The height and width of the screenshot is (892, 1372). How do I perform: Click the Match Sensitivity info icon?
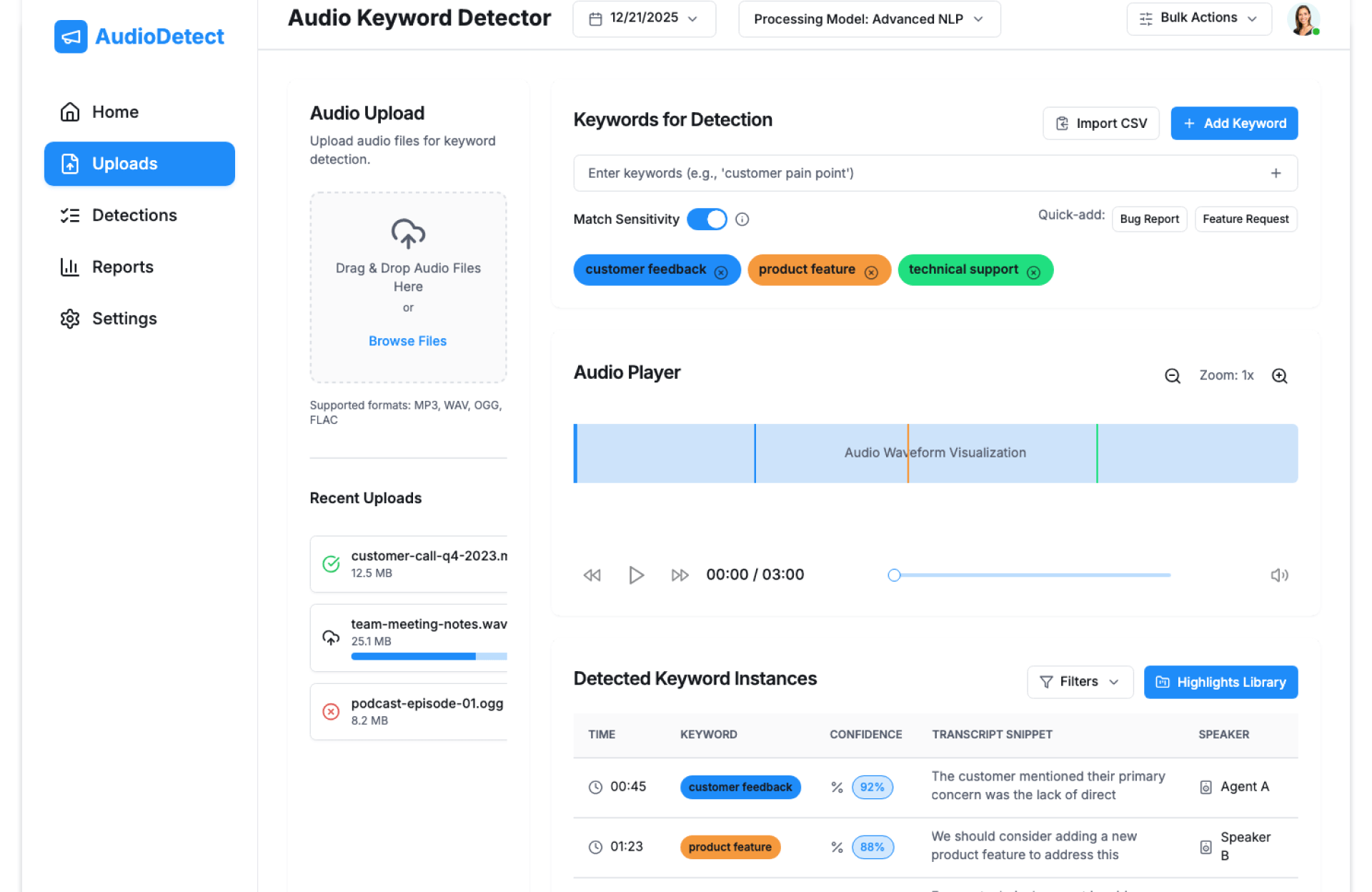(x=742, y=219)
